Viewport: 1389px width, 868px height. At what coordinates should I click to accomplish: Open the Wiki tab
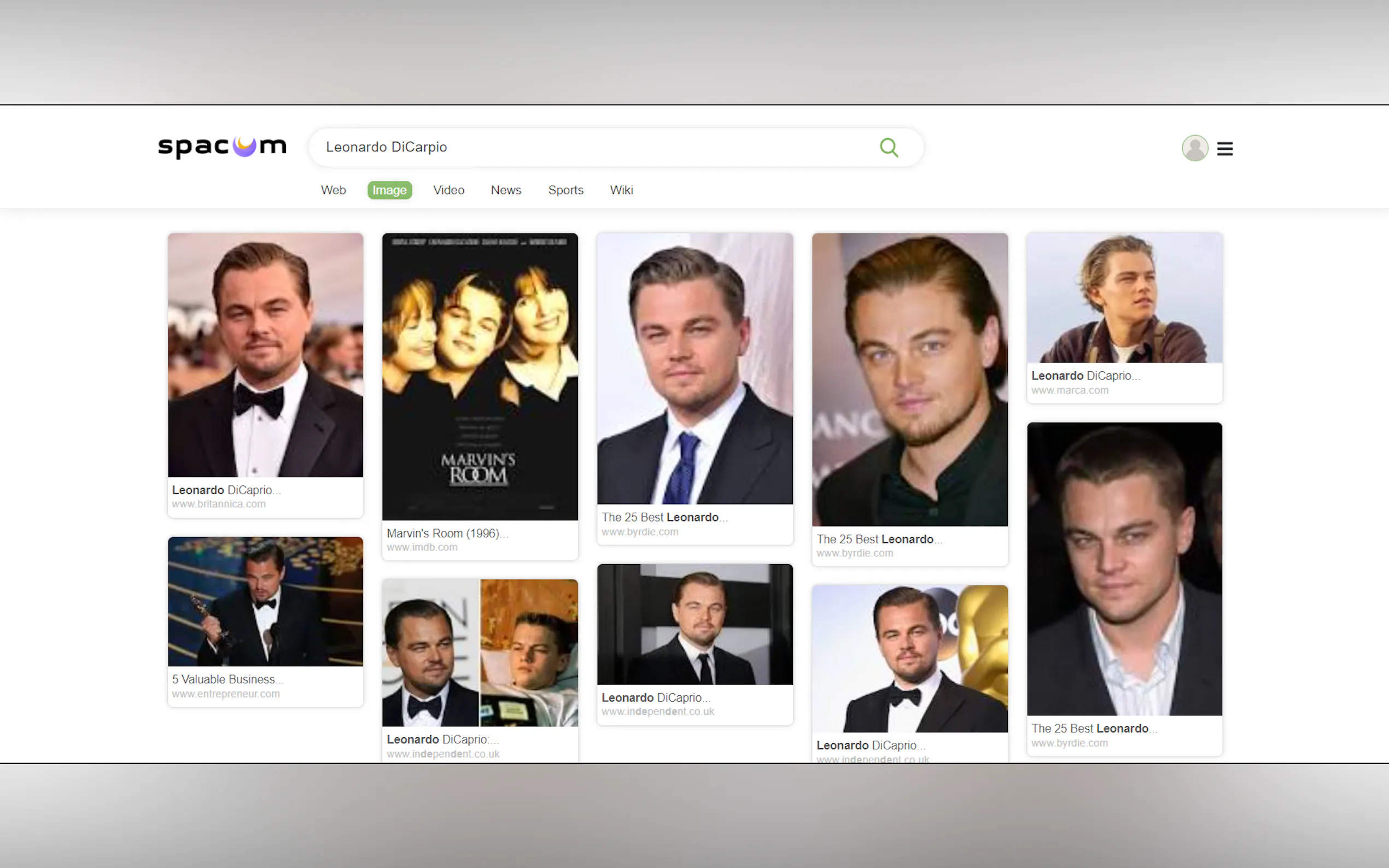pos(621,190)
